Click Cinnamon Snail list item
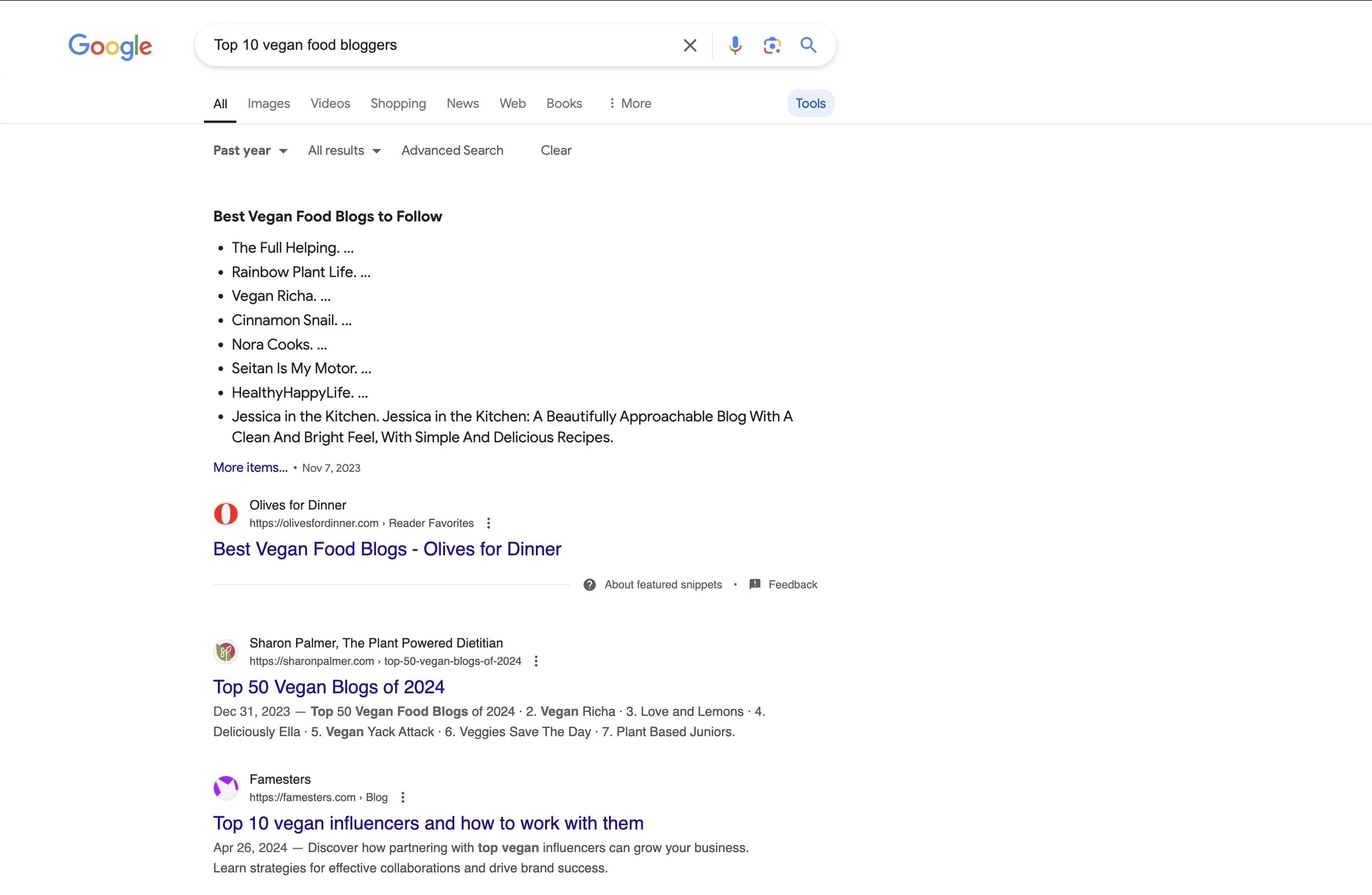This screenshot has height=895, width=1372. click(x=291, y=321)
